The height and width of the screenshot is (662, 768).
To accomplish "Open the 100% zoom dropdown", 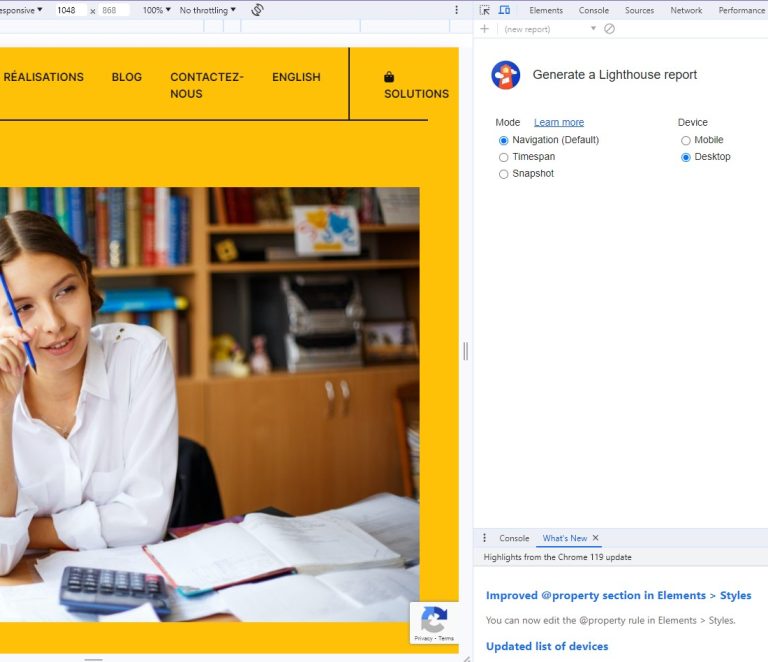I will pos(155,10).
